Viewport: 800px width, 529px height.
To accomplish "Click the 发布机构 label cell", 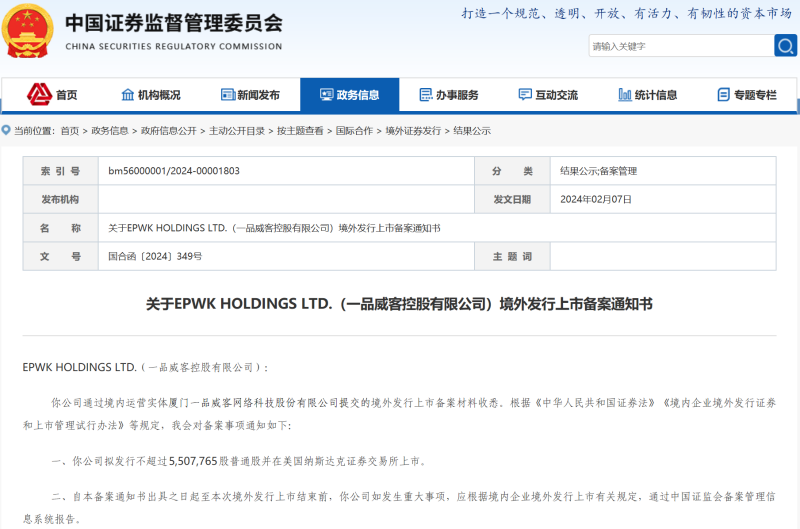I will pyautogui.click(x=61, y=199).
